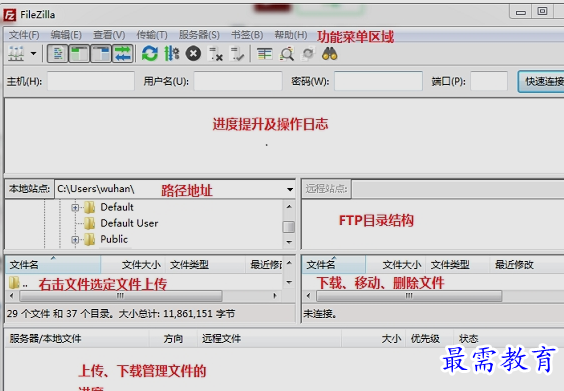This screenshot has width=564, height=391.
Task: Select the parent folder '..' entry
Action: pyautogui.click(x=19, y=283)
